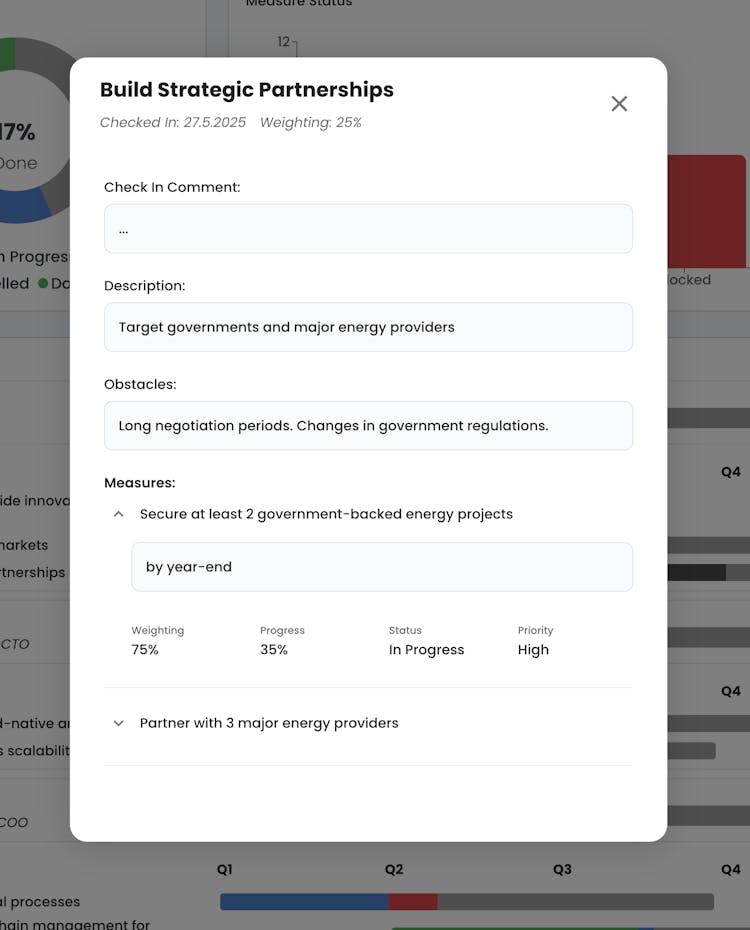Click the 'by year-end' measure detail field
This screenshot has width=750, height=930.
(x=381, y=567)
